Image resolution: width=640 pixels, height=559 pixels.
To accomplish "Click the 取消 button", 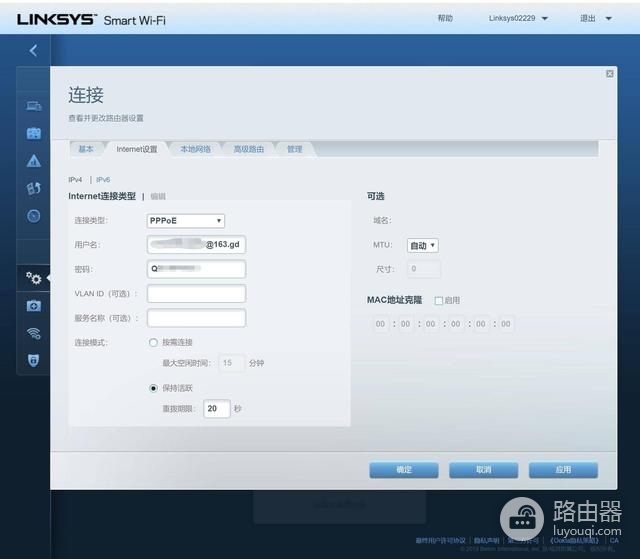I will (x=484, y=470).
